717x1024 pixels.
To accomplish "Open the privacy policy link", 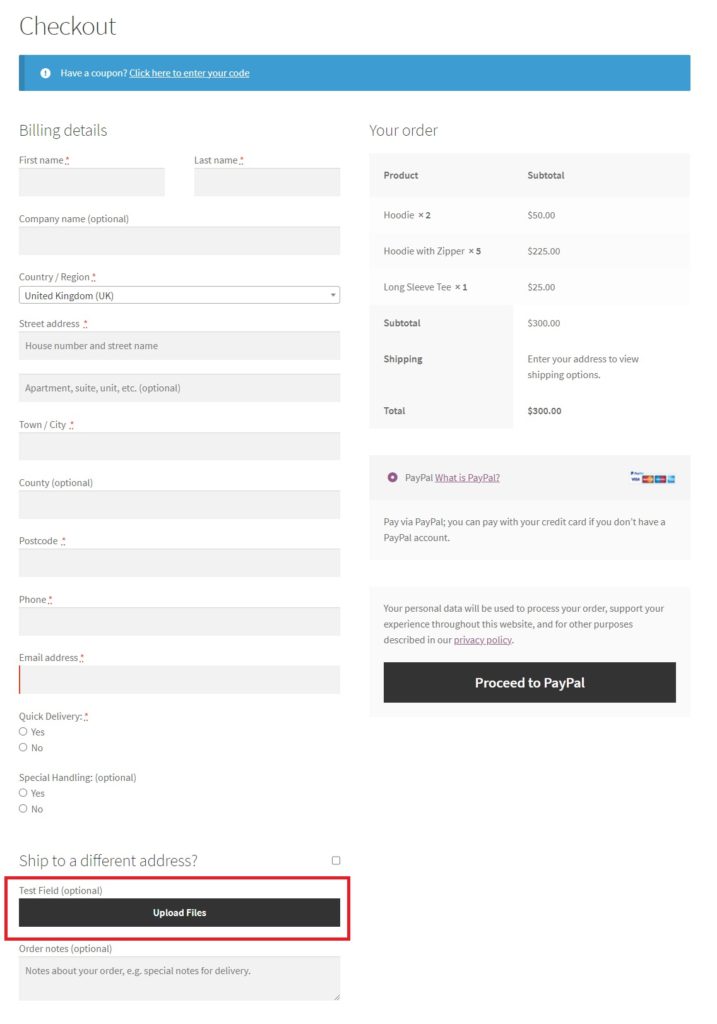I will pyautogui.click(x=483, y=640).
